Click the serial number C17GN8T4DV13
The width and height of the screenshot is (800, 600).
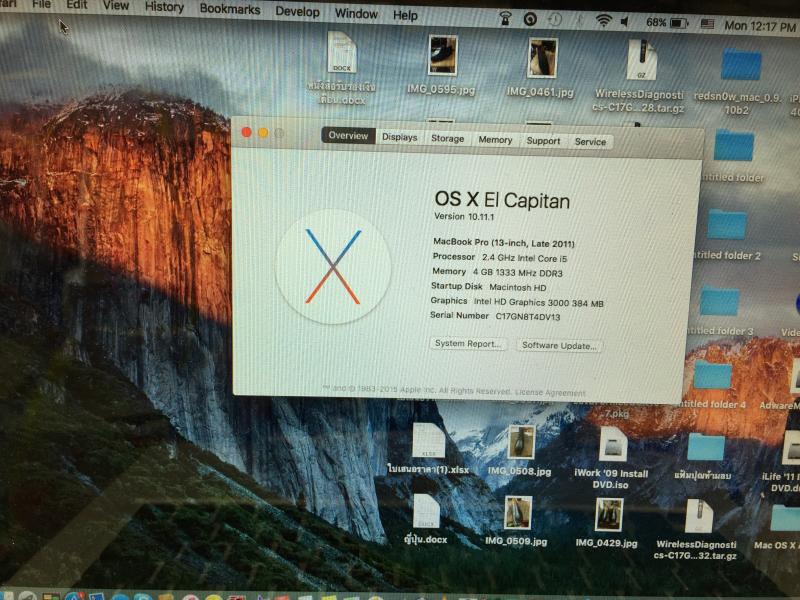coord(528,317)
